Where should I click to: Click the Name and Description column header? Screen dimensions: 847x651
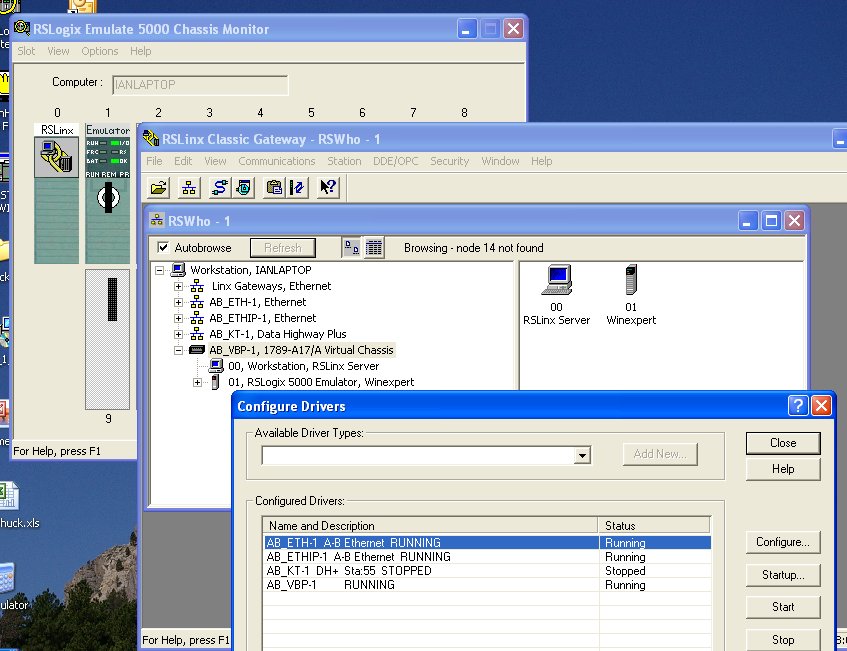coord(431,526)
